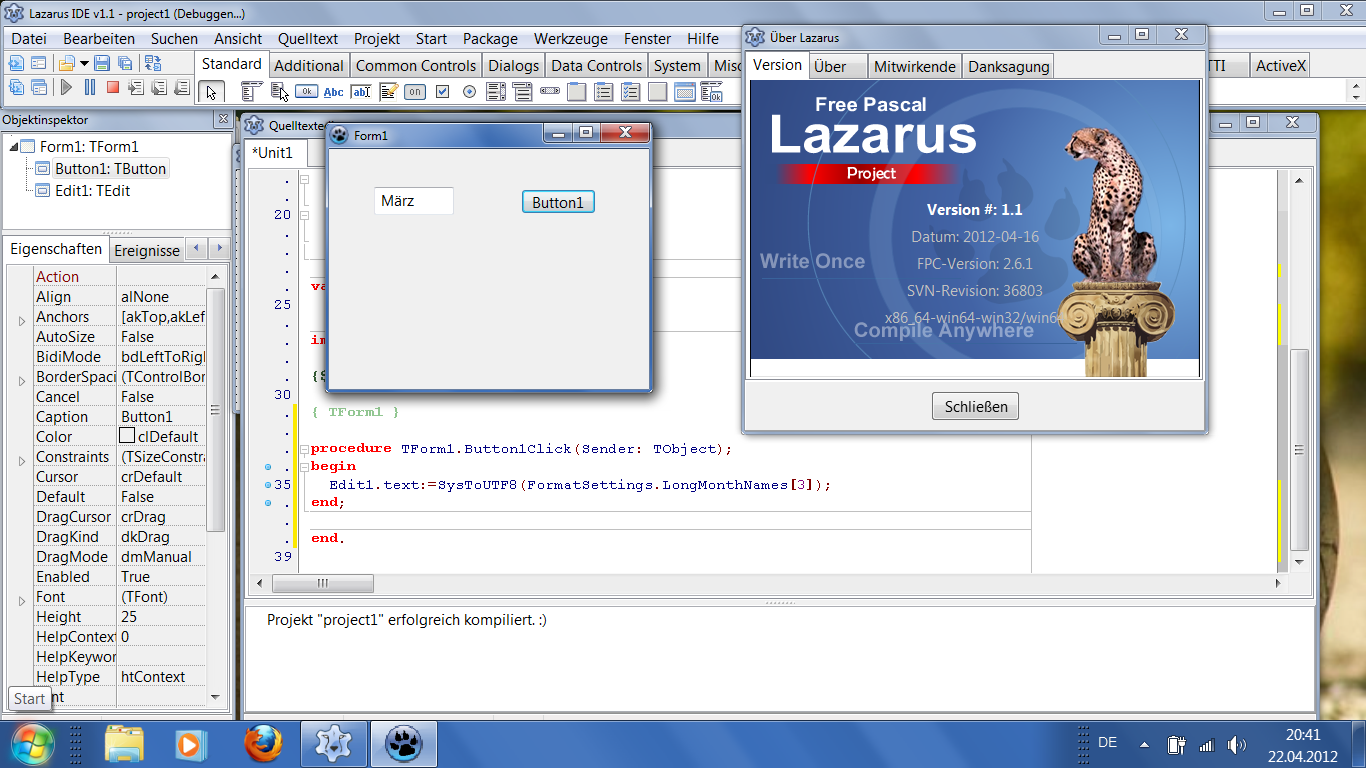Screen dimensions: 1366x768
Task: Open Lazarus paw taskbar item
Action: (404, 744)
